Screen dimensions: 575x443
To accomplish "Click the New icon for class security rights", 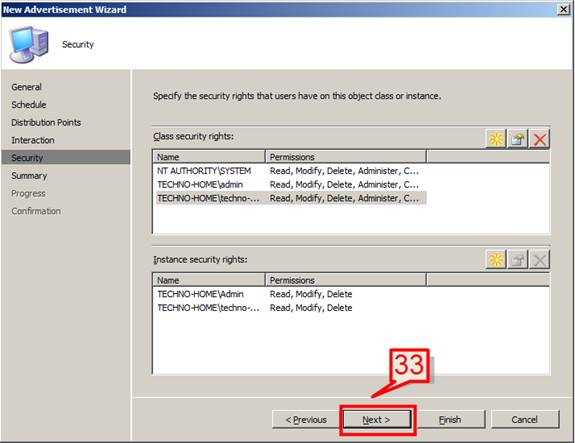I will (x=496, y=139).
